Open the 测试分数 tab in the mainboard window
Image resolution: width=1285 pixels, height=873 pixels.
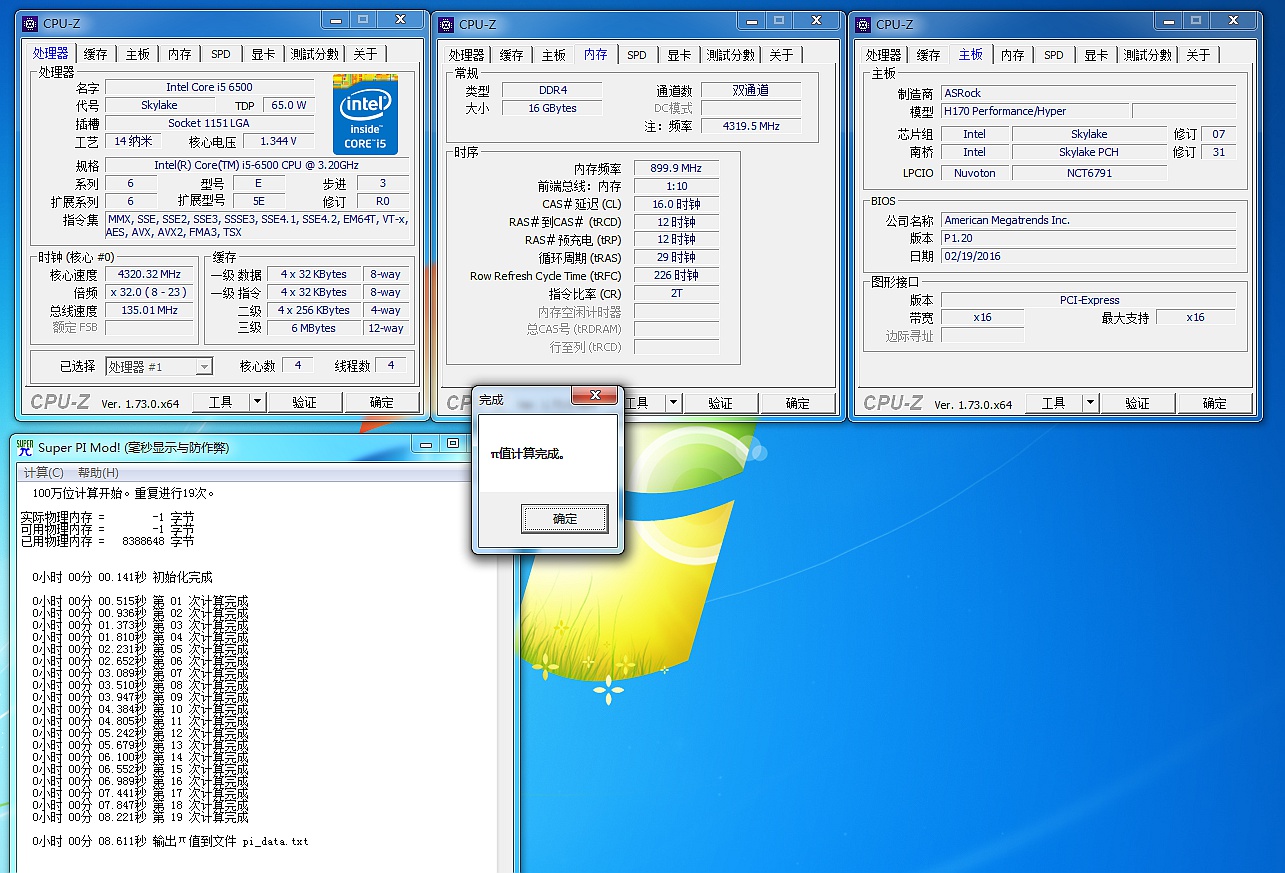1147,56
